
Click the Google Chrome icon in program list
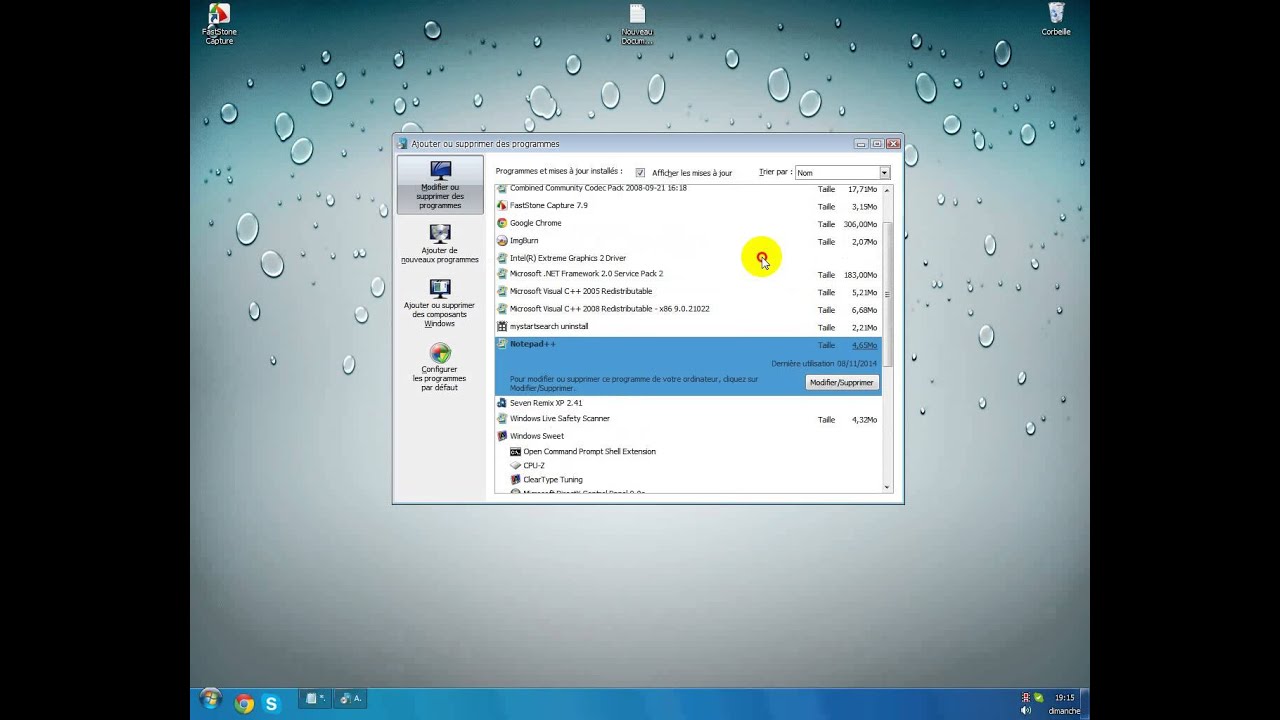tap(502, 223)
